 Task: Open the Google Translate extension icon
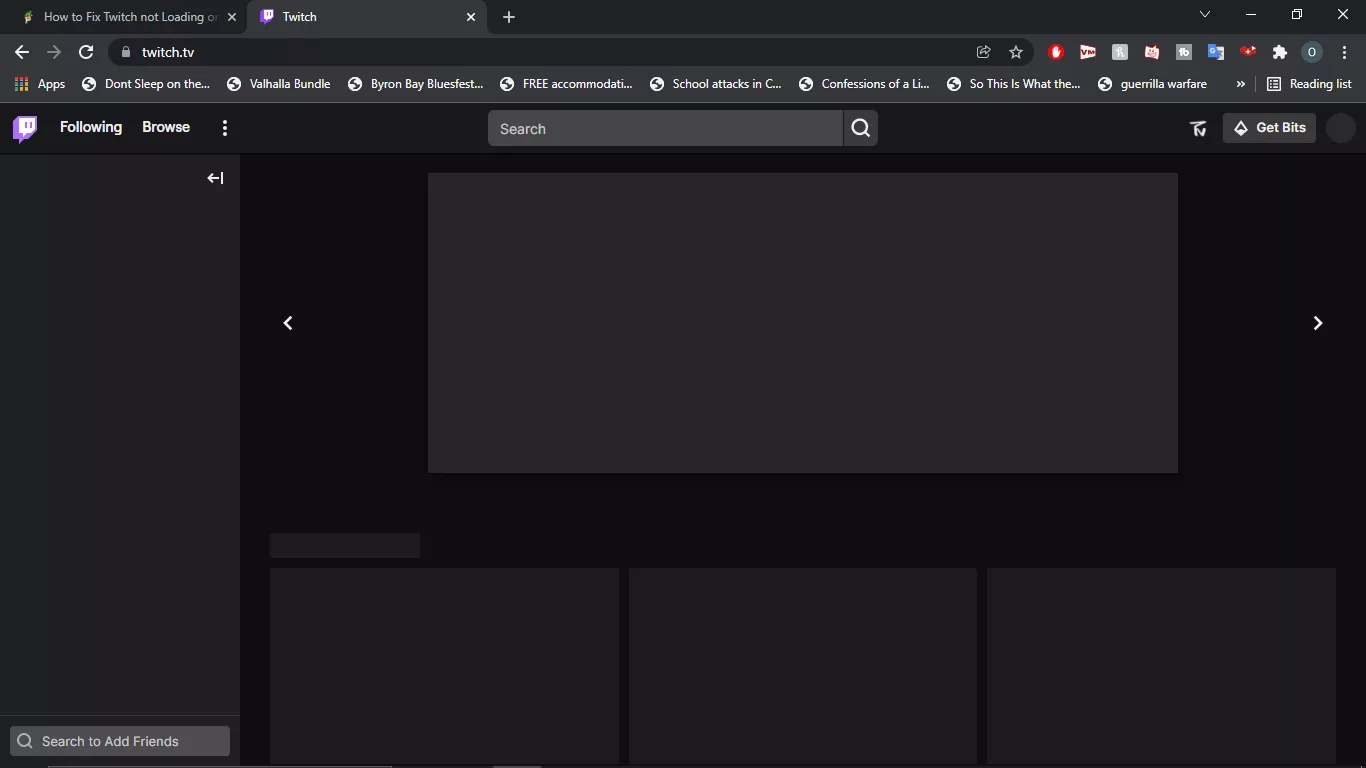pos(1216,52)
